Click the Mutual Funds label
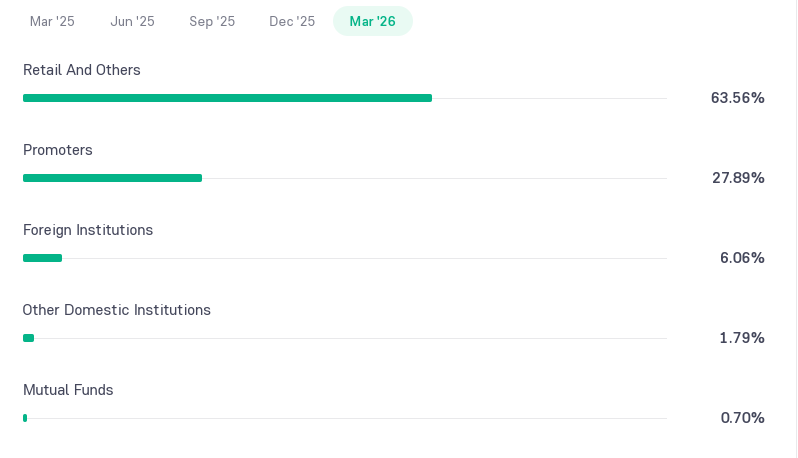Image resolution: width=798 pixels, height=458 pixels. pos(68,390)
